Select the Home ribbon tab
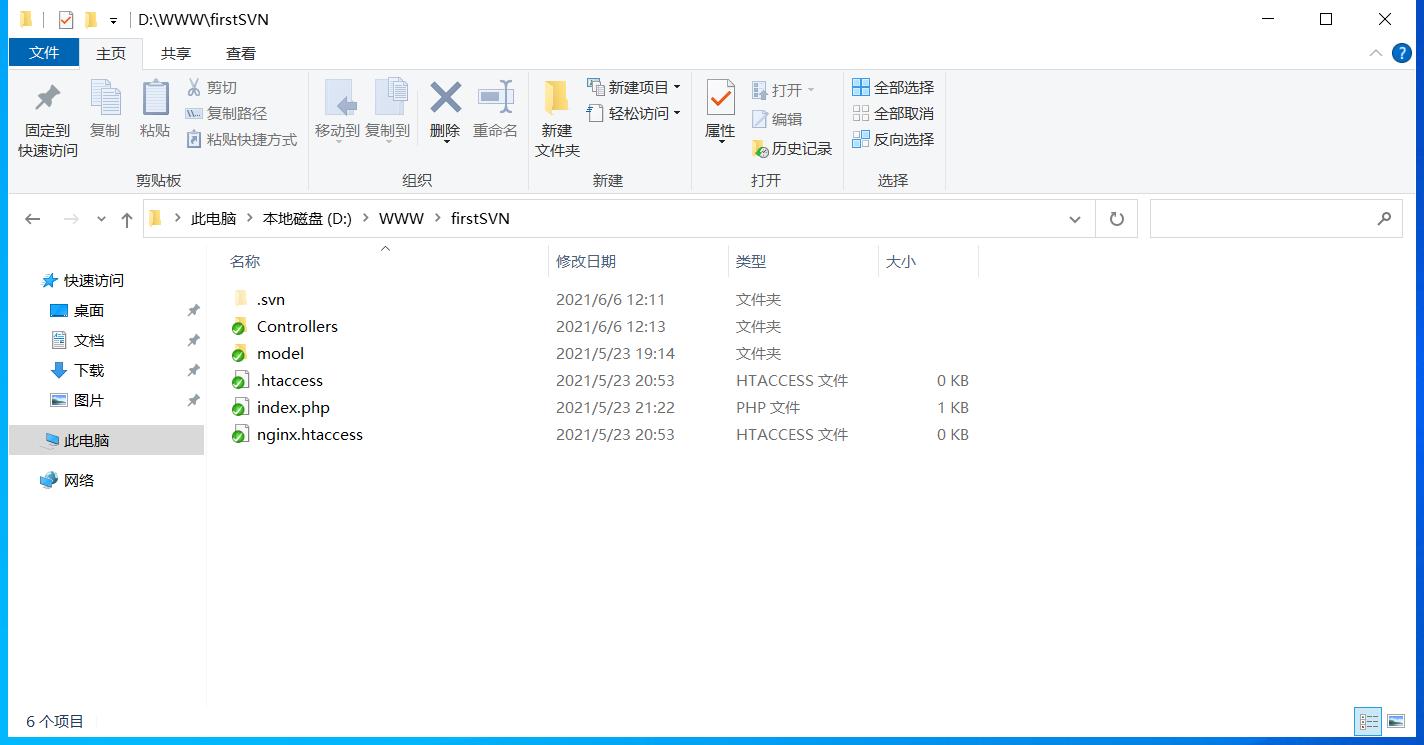Screen dimensions: 1424x745 coord(111,54)
